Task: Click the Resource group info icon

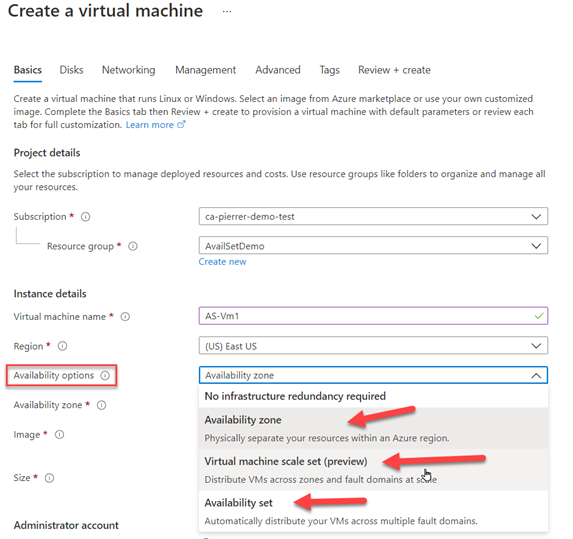Action: click(x=133, y=246)
